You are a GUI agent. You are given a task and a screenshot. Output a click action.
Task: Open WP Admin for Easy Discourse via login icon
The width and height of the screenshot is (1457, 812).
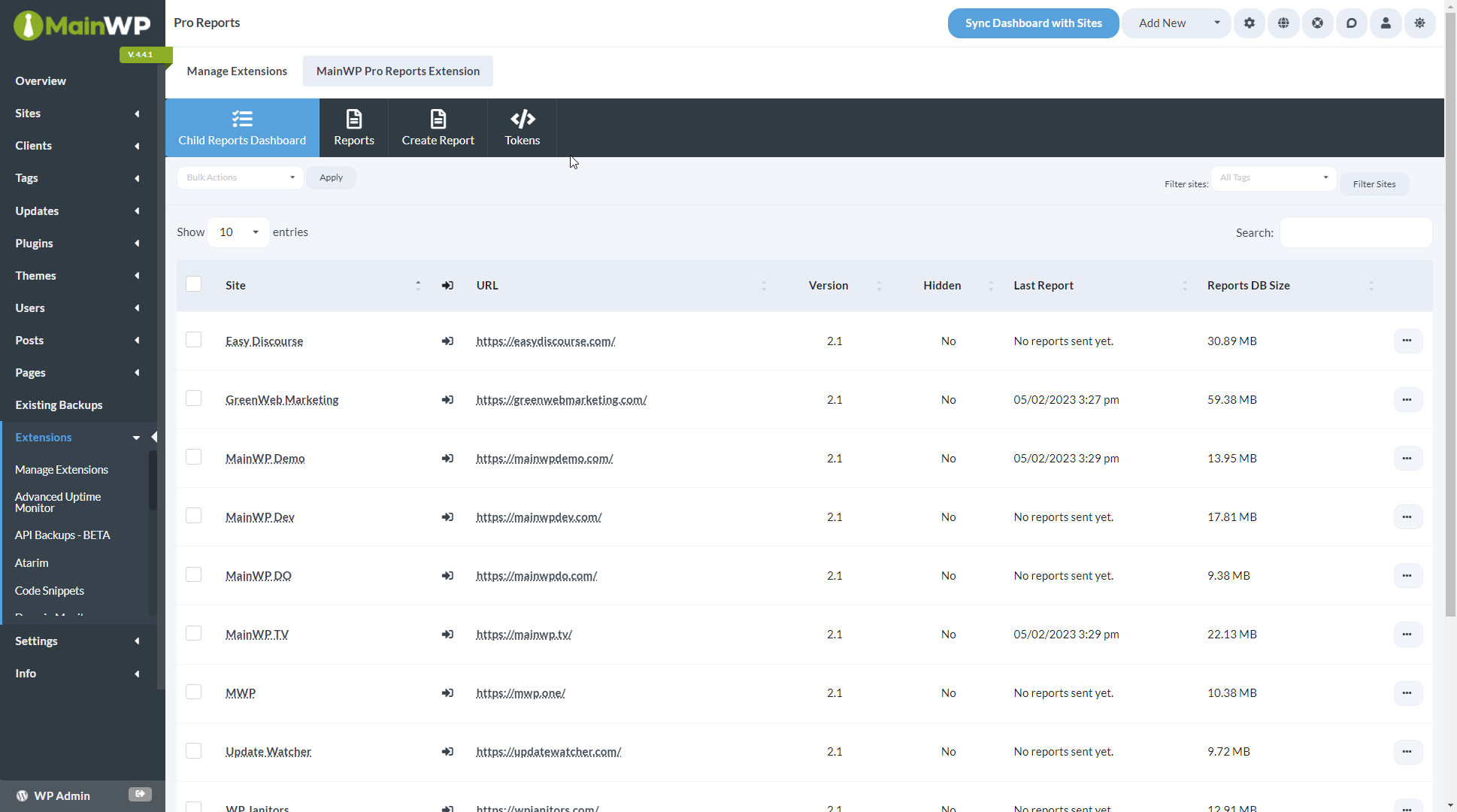(447, 341)
